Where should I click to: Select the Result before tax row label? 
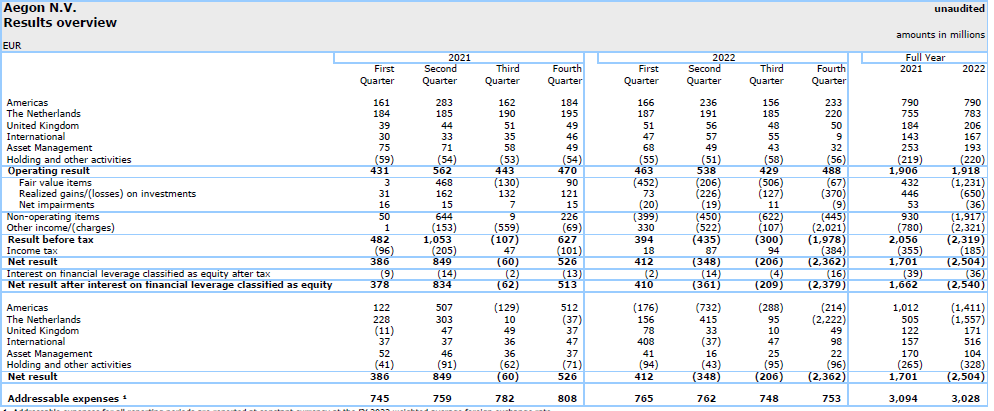(48, 240)
